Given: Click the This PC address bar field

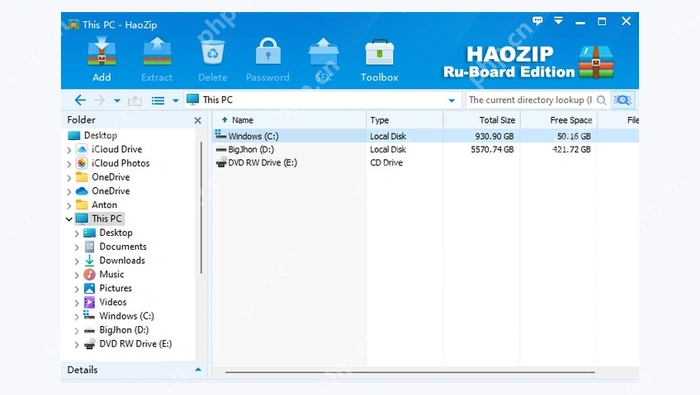Looking at the screenshot, I should tap(323, 100).
